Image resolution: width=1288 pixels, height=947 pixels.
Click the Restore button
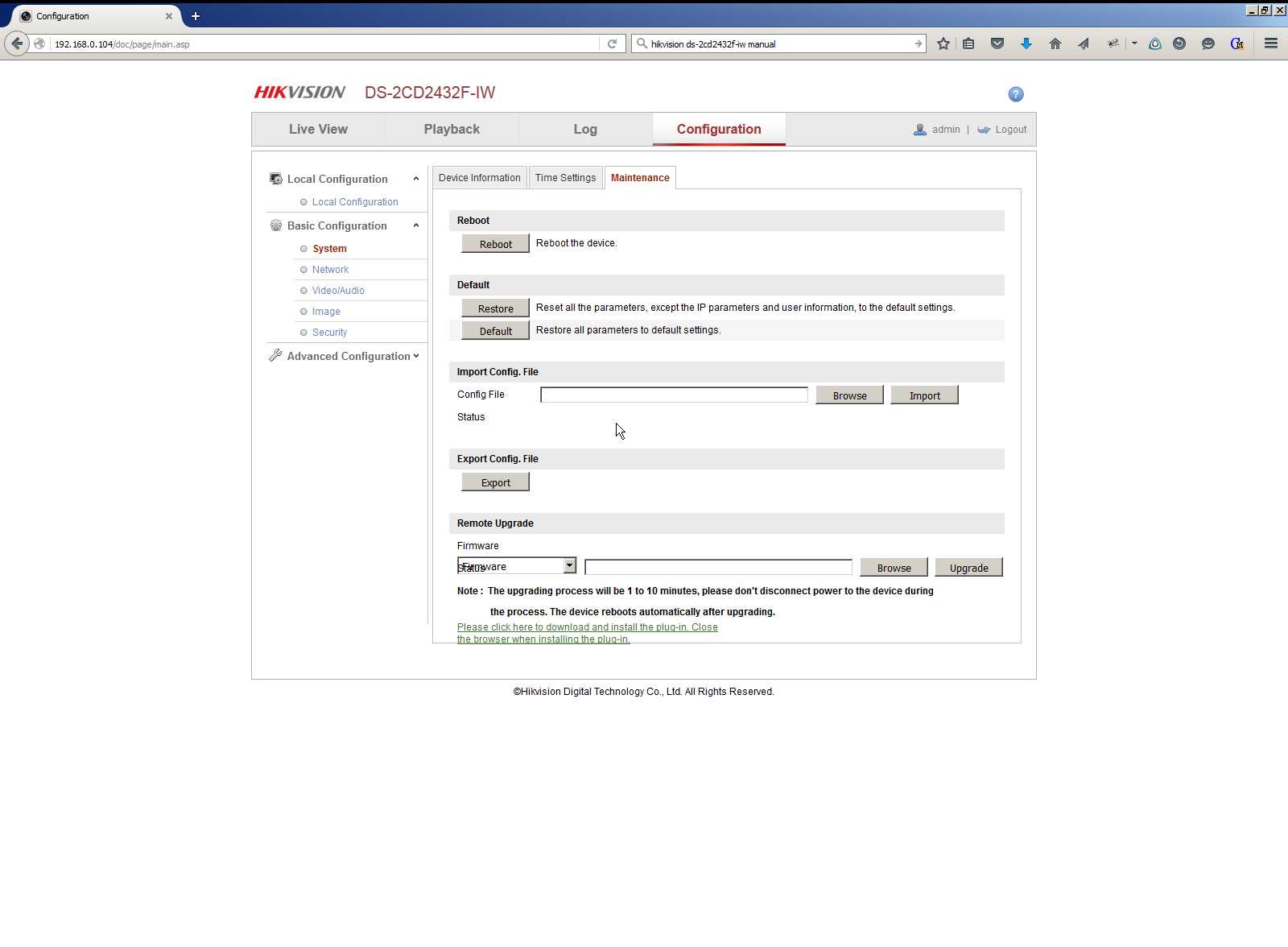point(496,308)
